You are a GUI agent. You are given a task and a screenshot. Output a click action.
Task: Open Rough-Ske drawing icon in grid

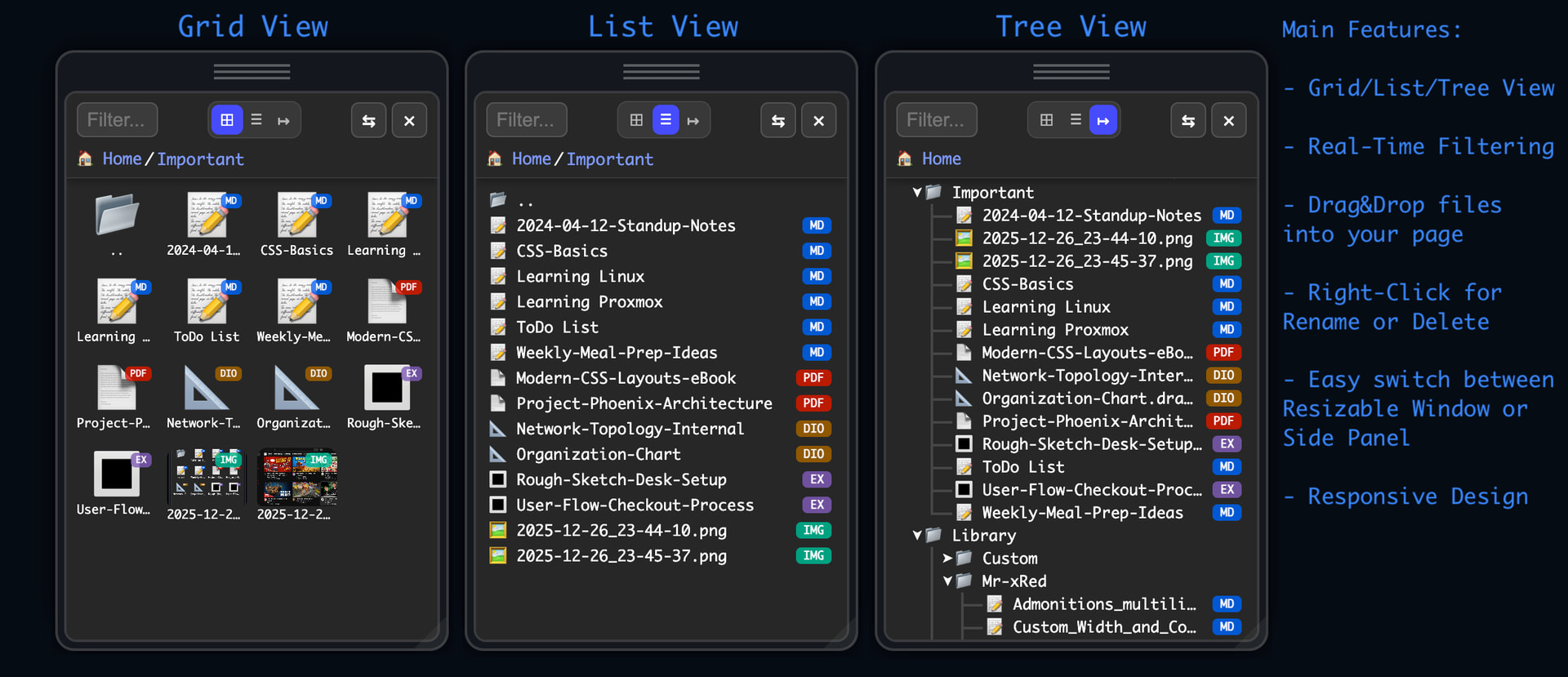pos(386,389)
